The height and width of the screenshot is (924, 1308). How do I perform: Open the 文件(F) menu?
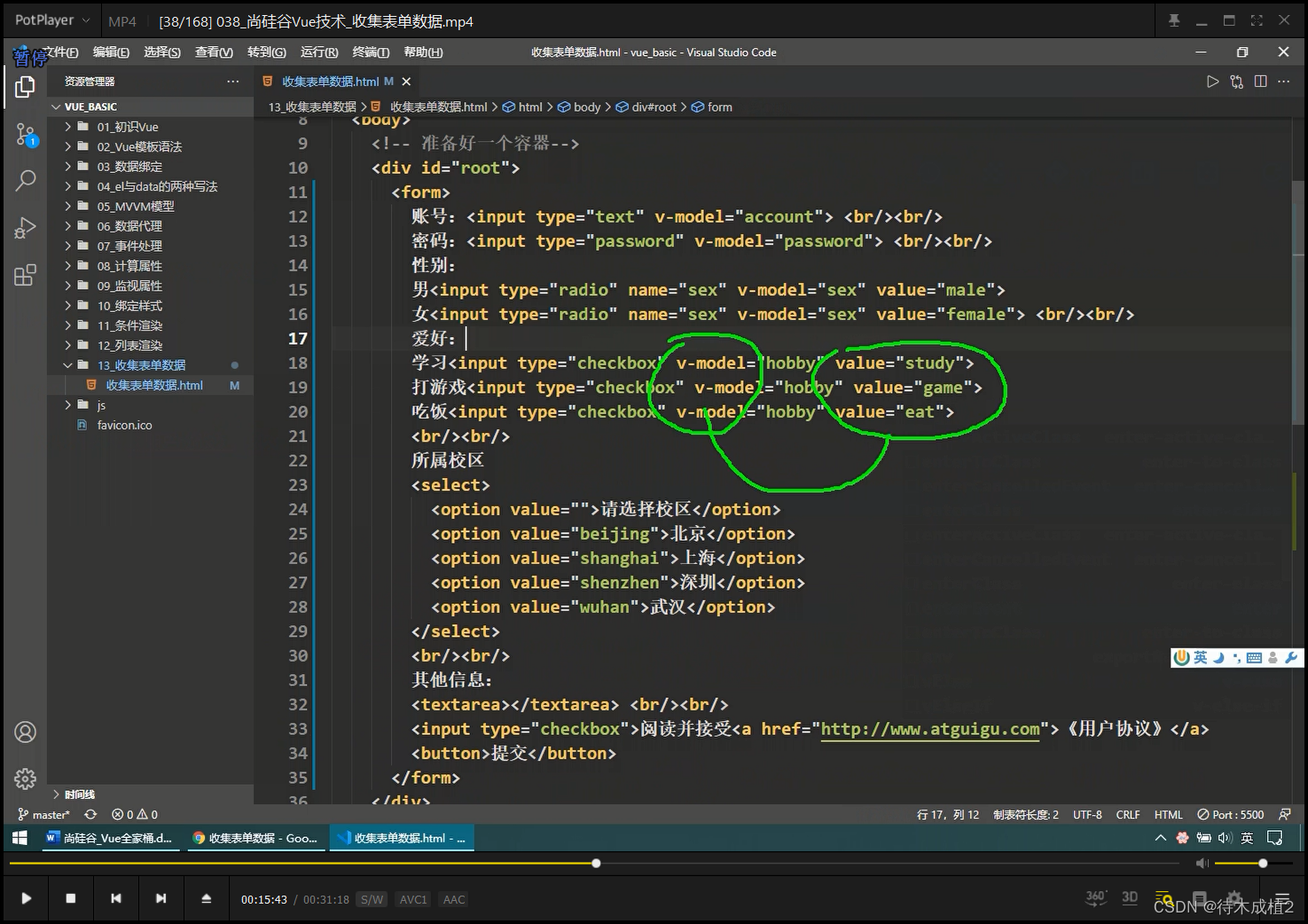click(x=59, y=52)
